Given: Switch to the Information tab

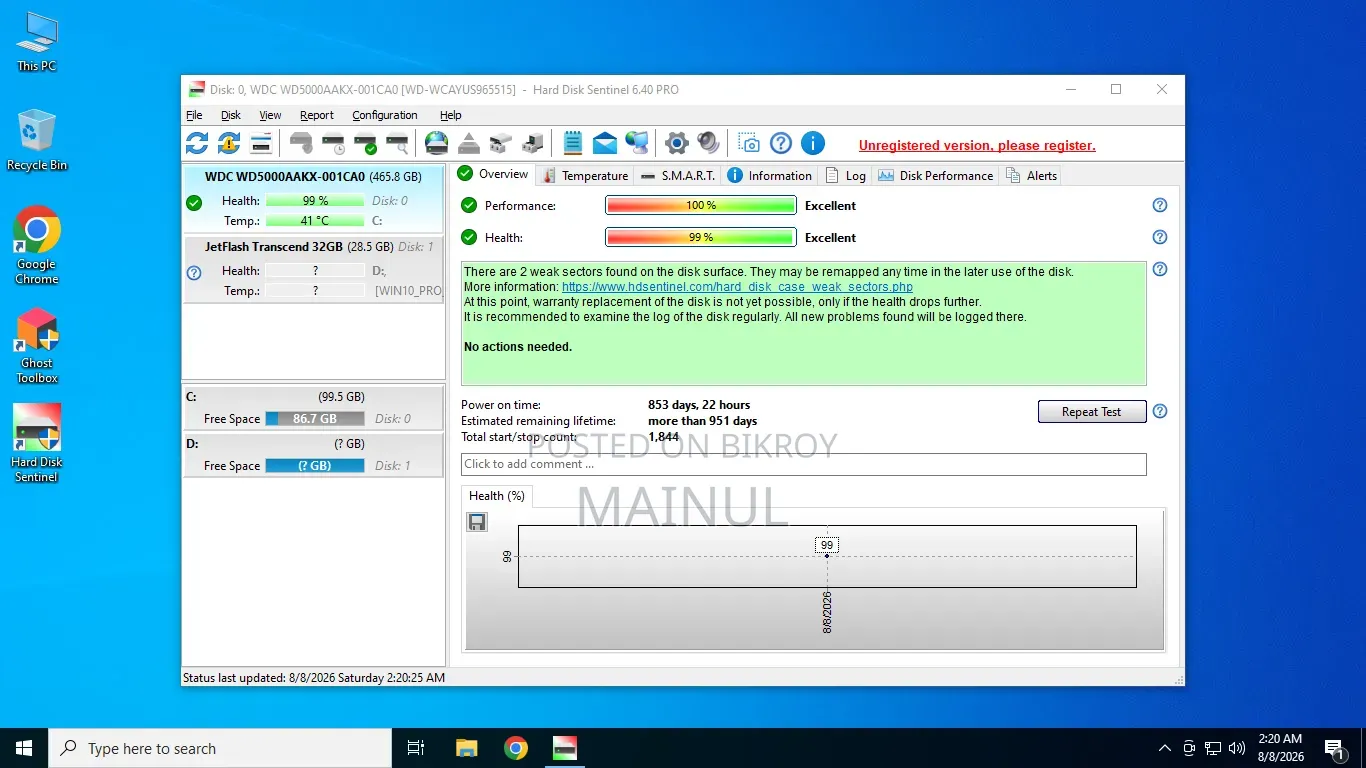Looking at the screenshot, I should click(x=769, y=175).
